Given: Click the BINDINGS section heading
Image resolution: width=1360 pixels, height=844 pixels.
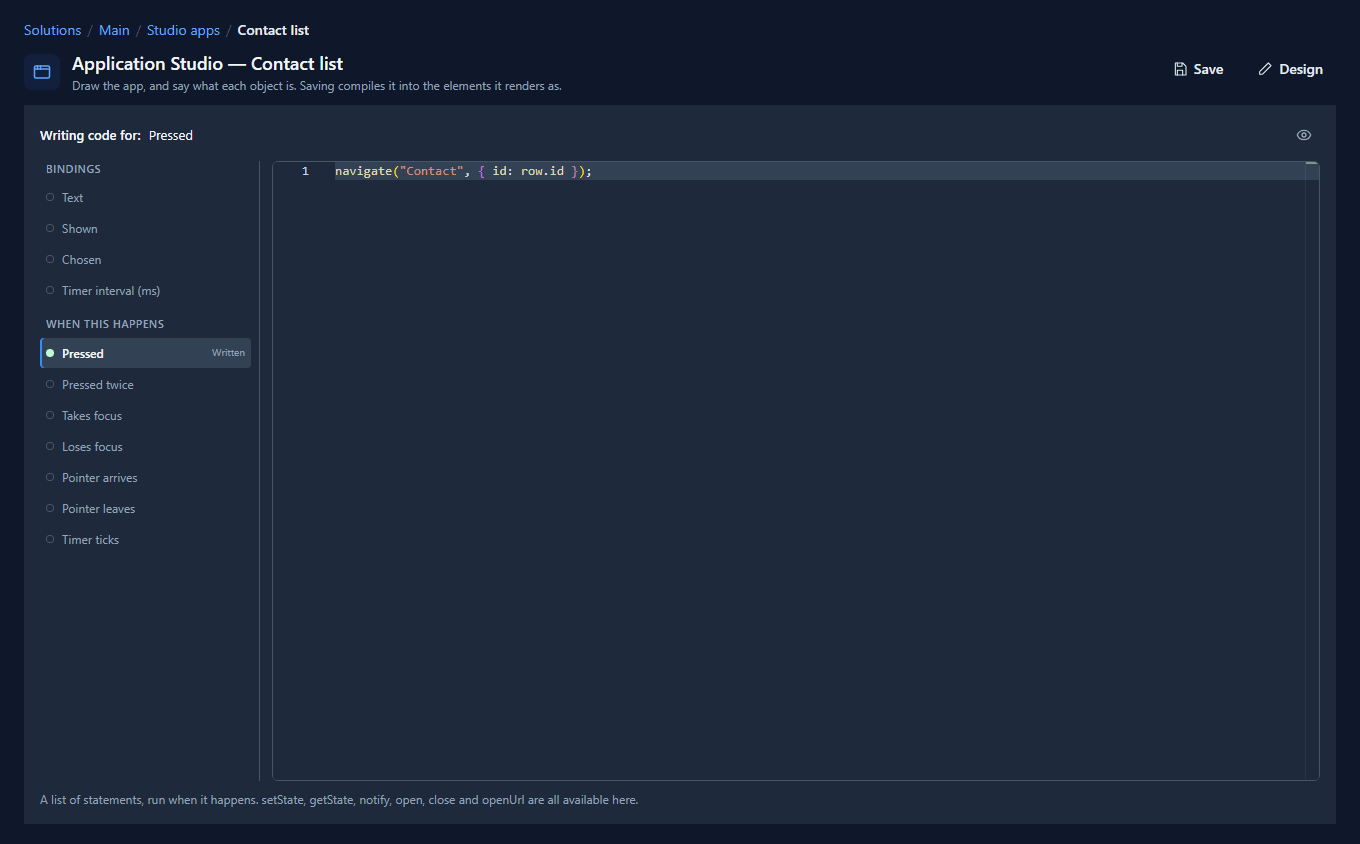Looking at the screenshot, I should 73,169.
